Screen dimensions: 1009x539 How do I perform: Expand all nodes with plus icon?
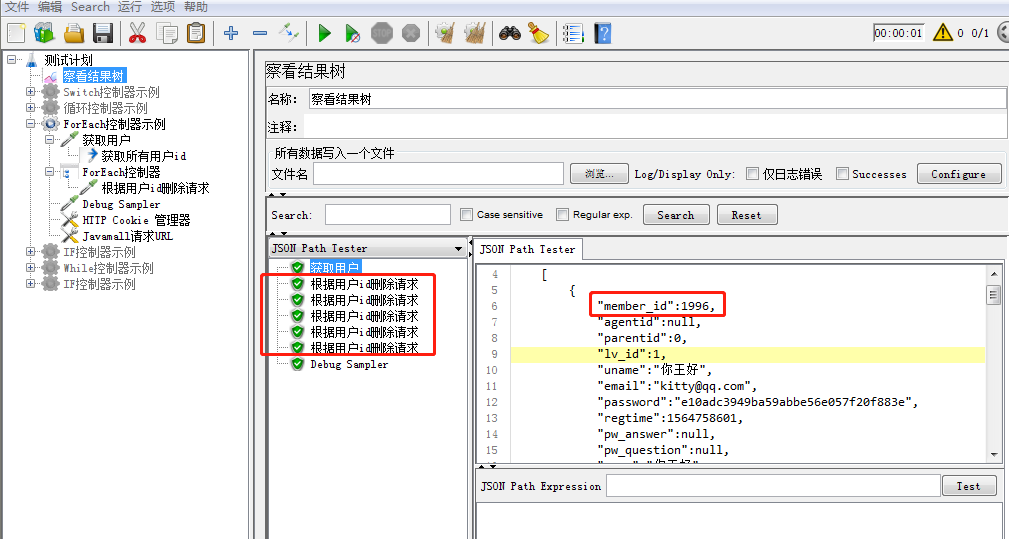[x=231, y=33]
